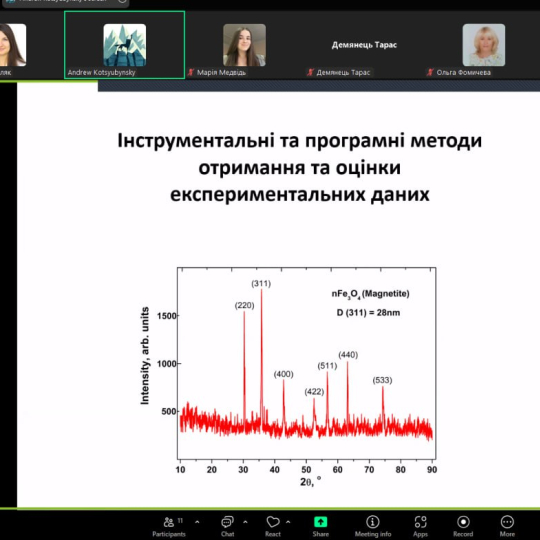Open the Participants panel
The image size is (540, 540).
tap(169, 526)
